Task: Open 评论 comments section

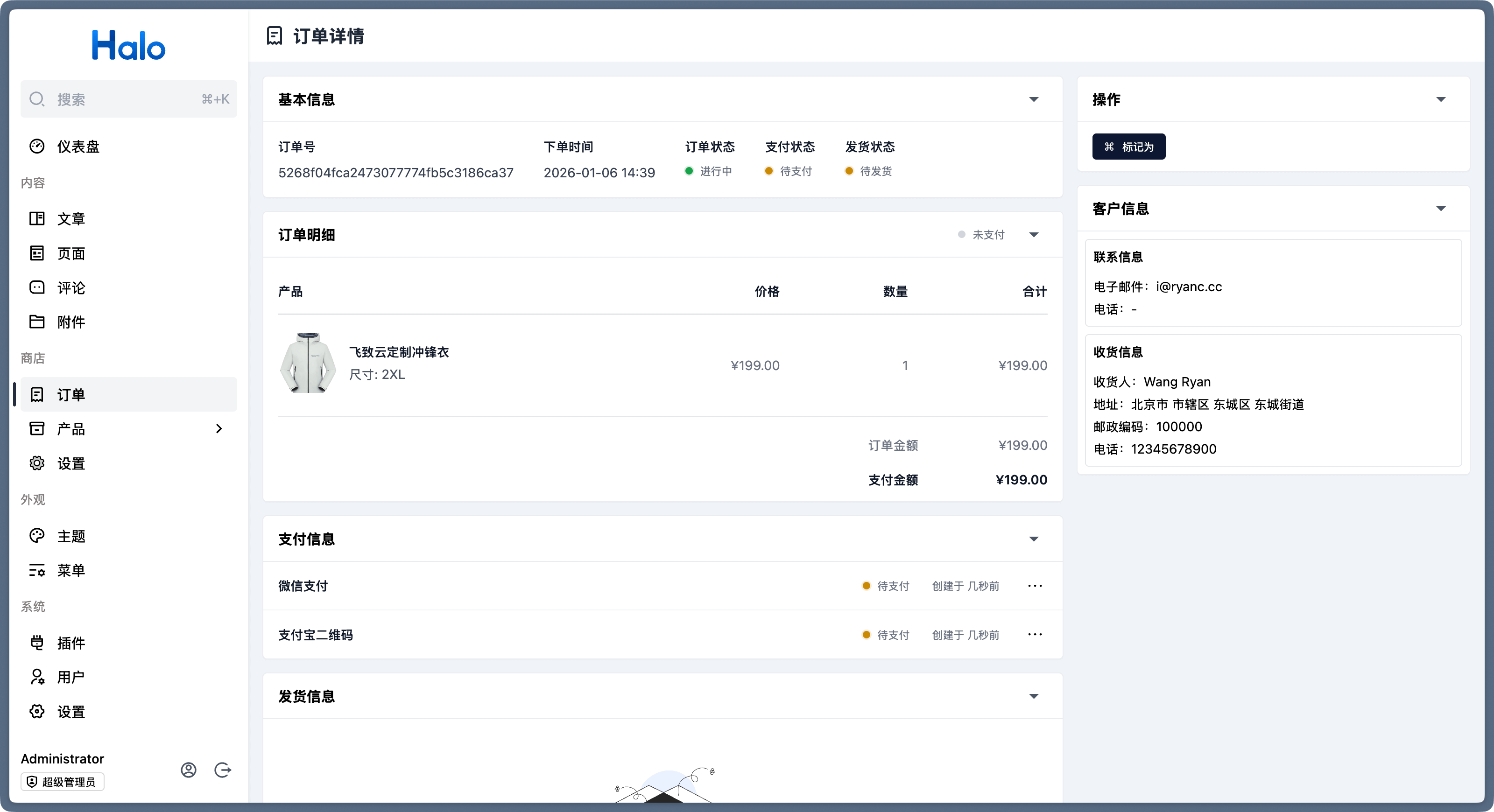Action: tap(71, 287)
